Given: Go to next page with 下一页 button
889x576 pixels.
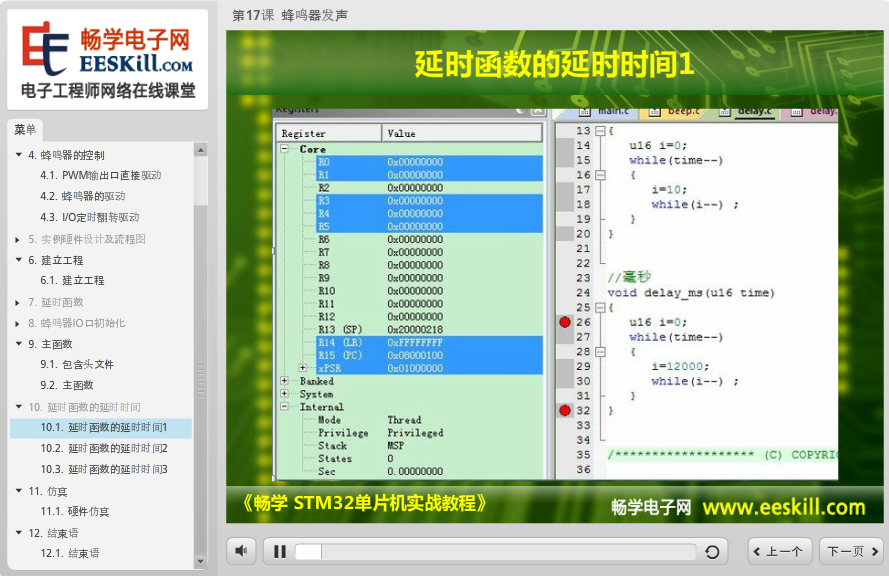Looking at the screenshot, I should (x=852, y=552).
